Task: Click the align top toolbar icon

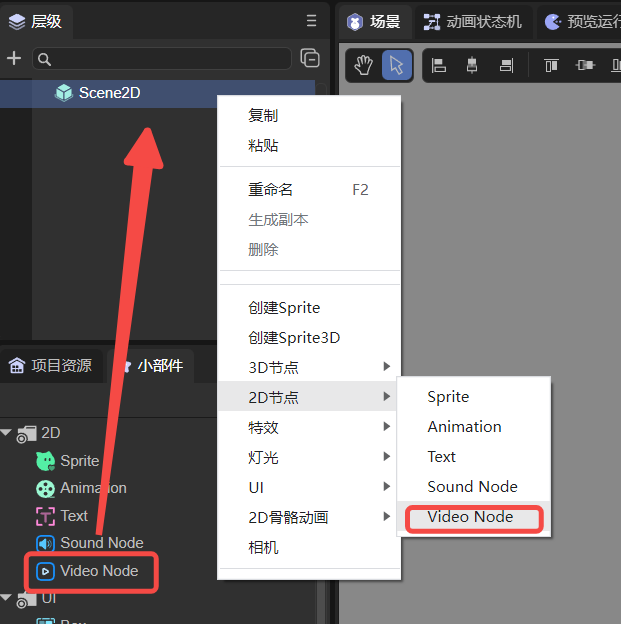Action: [551, 65]
